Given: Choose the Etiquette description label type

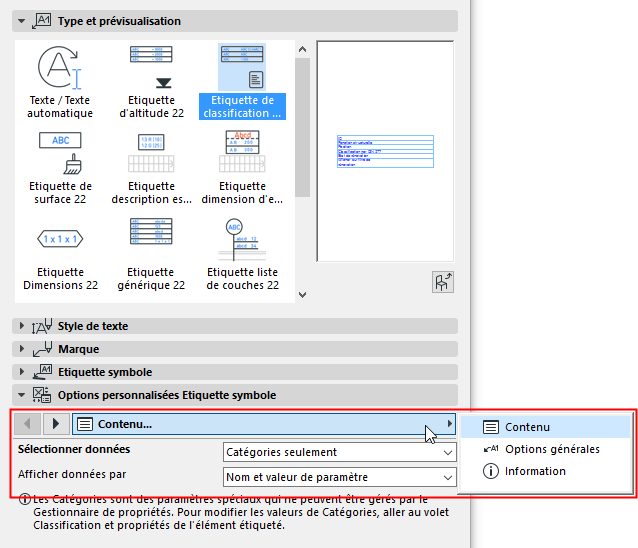Looking at the screenshot, I should (151, 168).
